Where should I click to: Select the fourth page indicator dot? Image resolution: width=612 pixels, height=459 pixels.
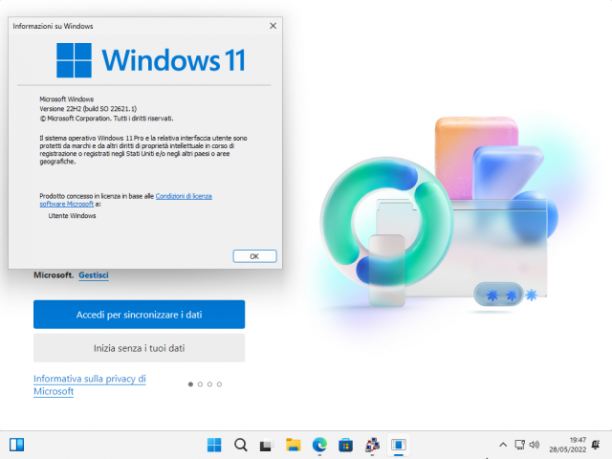coord(219,384)
